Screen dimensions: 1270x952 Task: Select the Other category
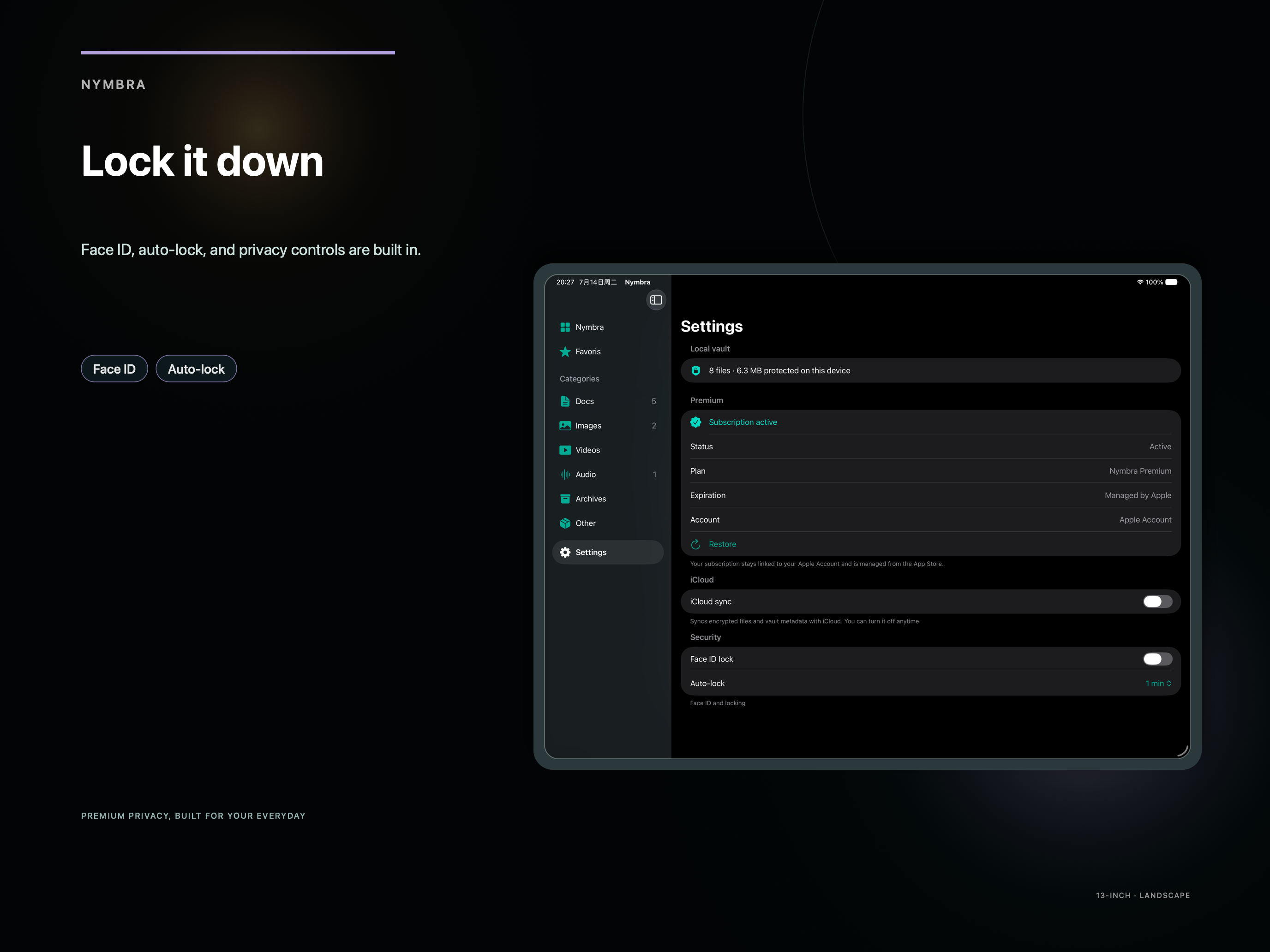tap(607, 524)
